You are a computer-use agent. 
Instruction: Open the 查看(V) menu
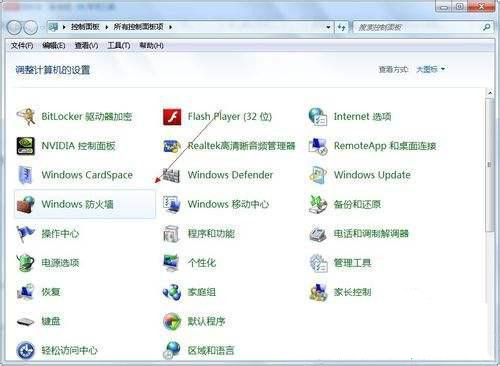coord(86,46)
